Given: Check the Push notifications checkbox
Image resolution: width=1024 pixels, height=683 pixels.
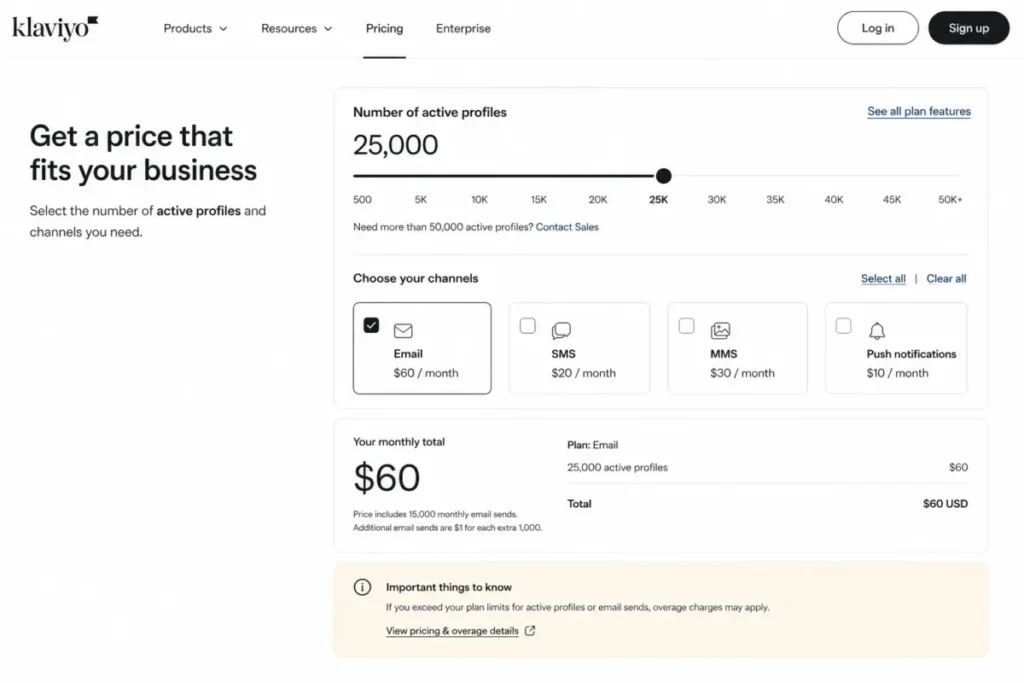Looking at the screenshot, I should pyautogui.click(x=844, y=325).
